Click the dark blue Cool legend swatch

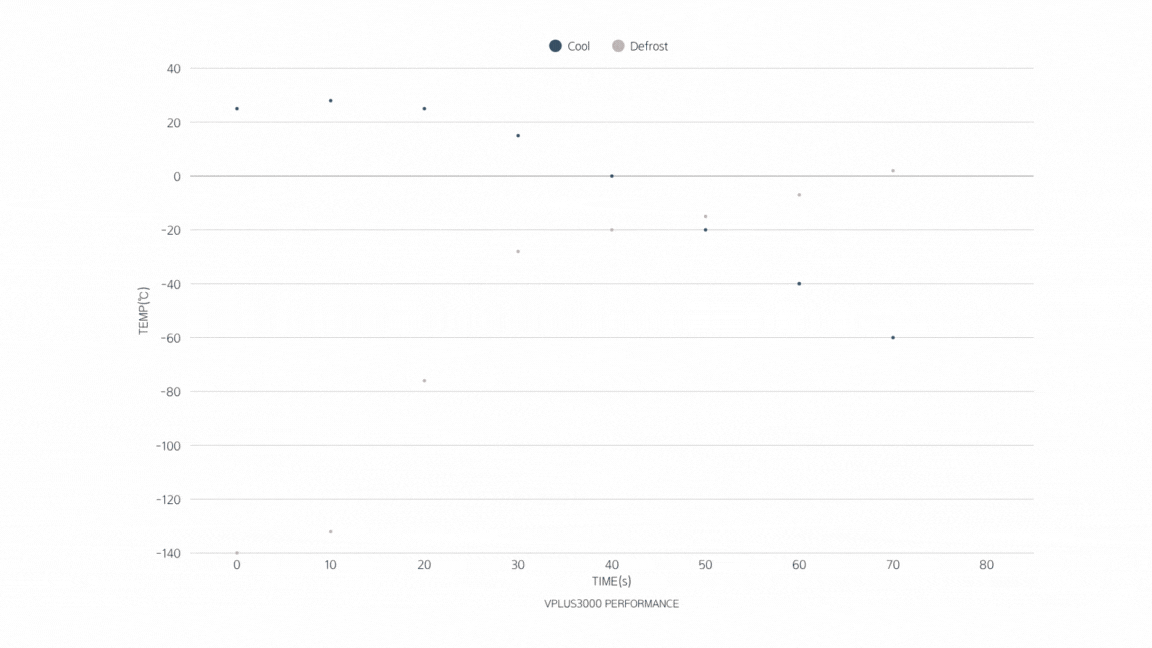point(555,46)
